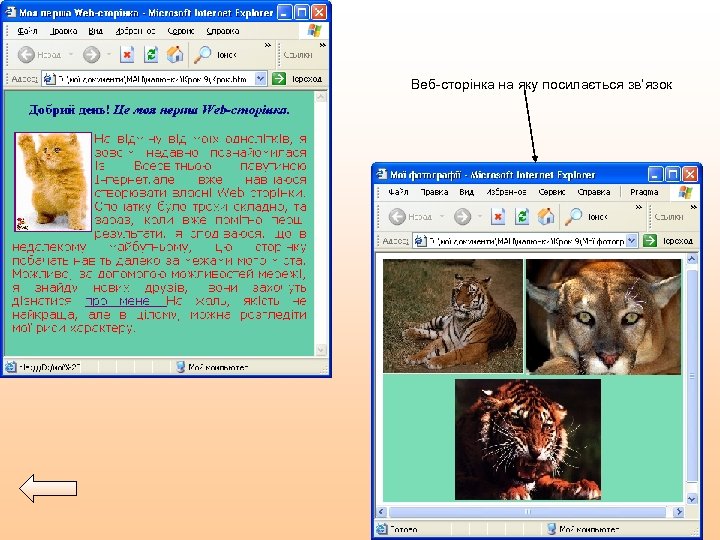
Task: Click green Go button in first web page window
Action: (279, 79)
